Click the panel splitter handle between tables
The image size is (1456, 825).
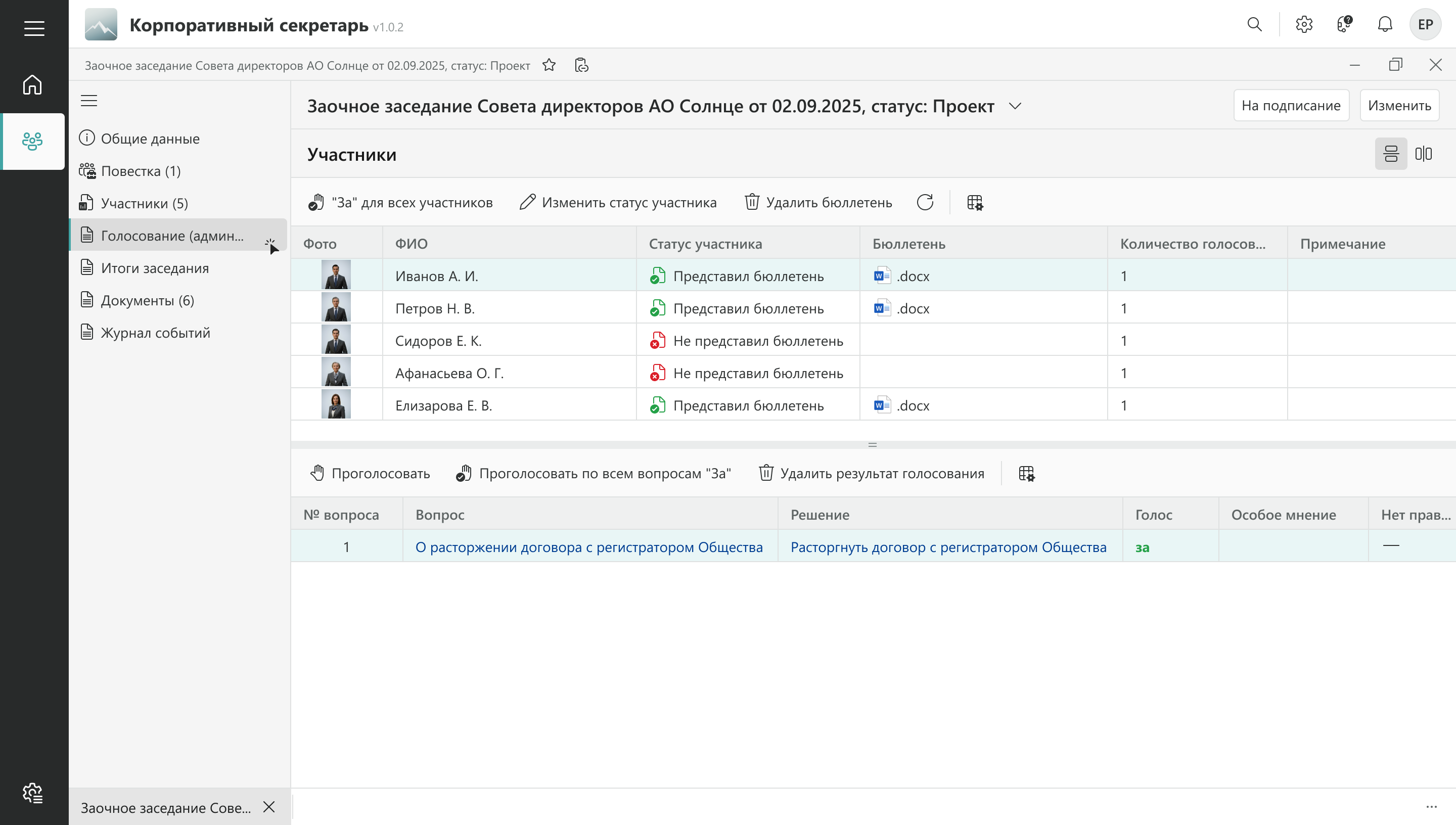coord(872,445)
